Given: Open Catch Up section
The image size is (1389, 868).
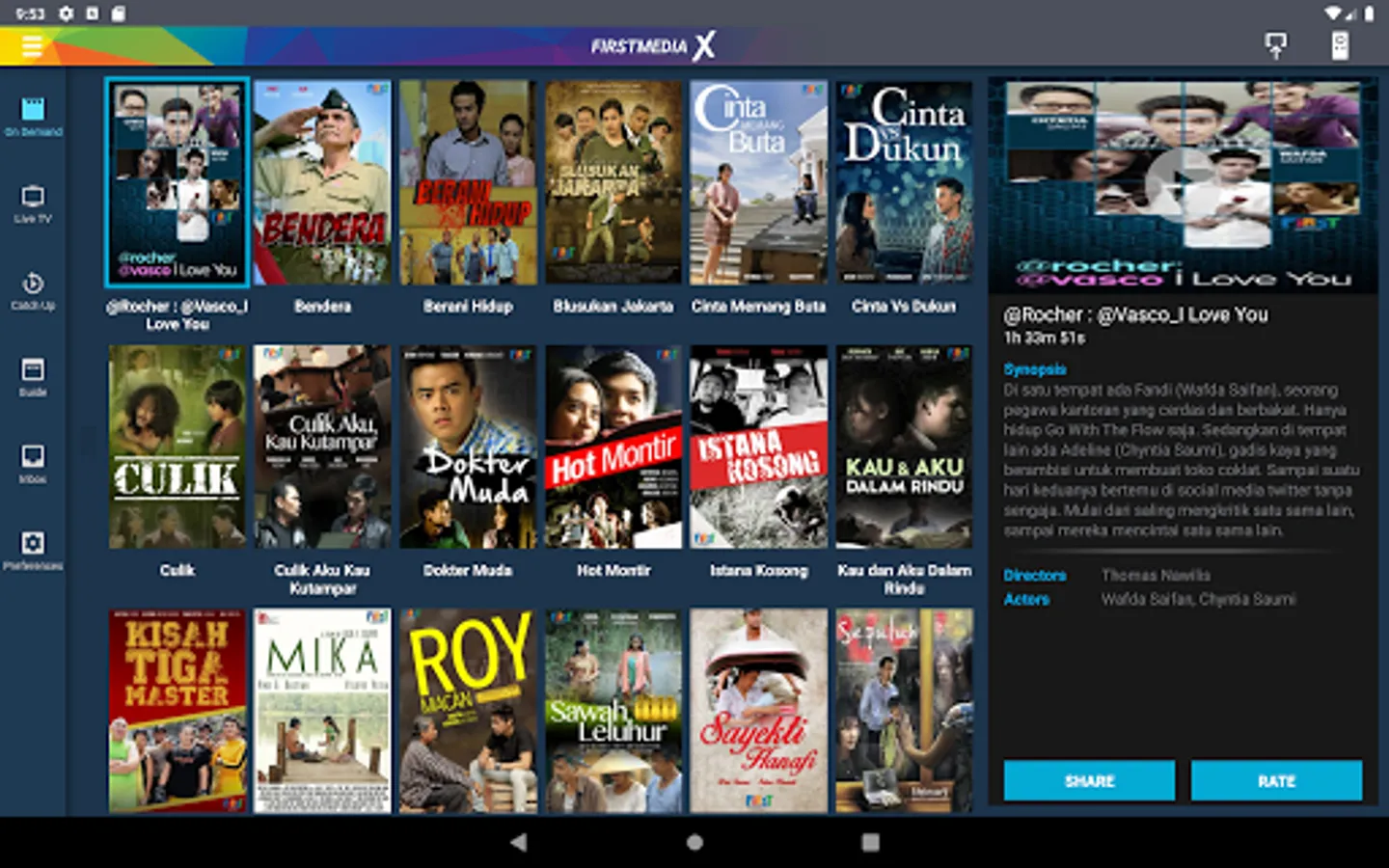Looking at the screenshot, I should click(33, 291).
